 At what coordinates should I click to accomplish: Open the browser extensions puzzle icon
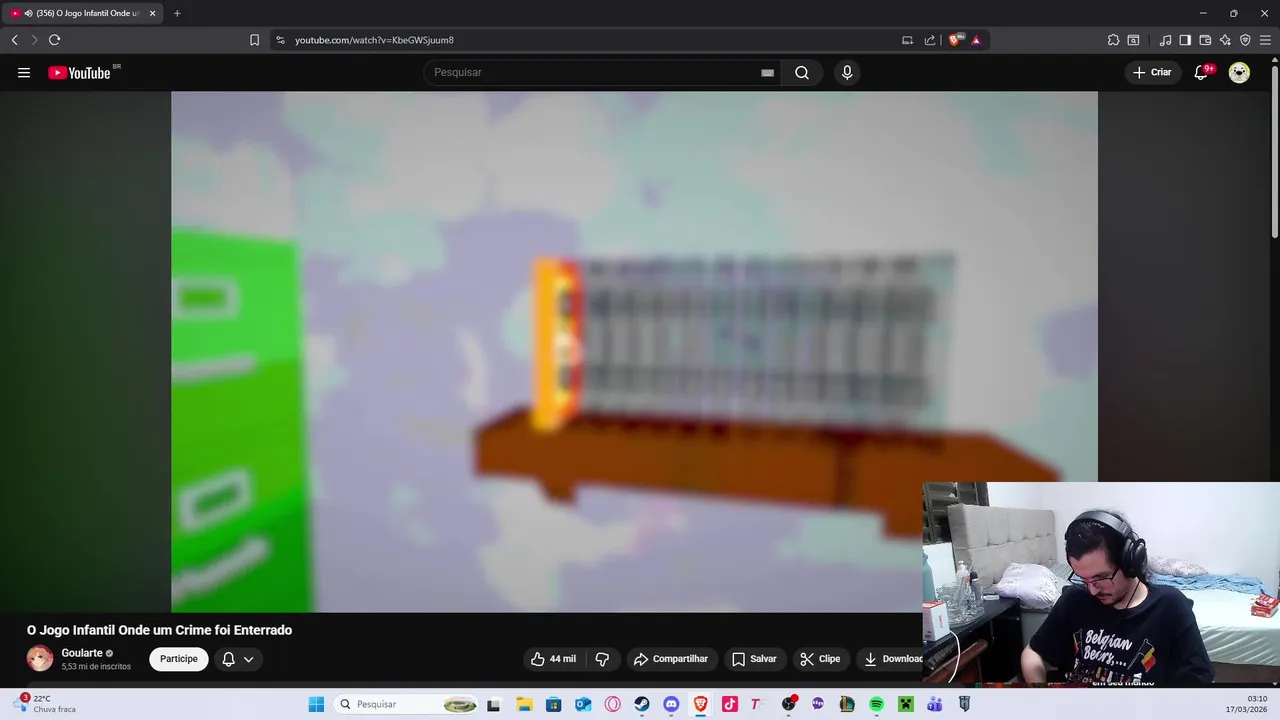[x=1113, y=40]
